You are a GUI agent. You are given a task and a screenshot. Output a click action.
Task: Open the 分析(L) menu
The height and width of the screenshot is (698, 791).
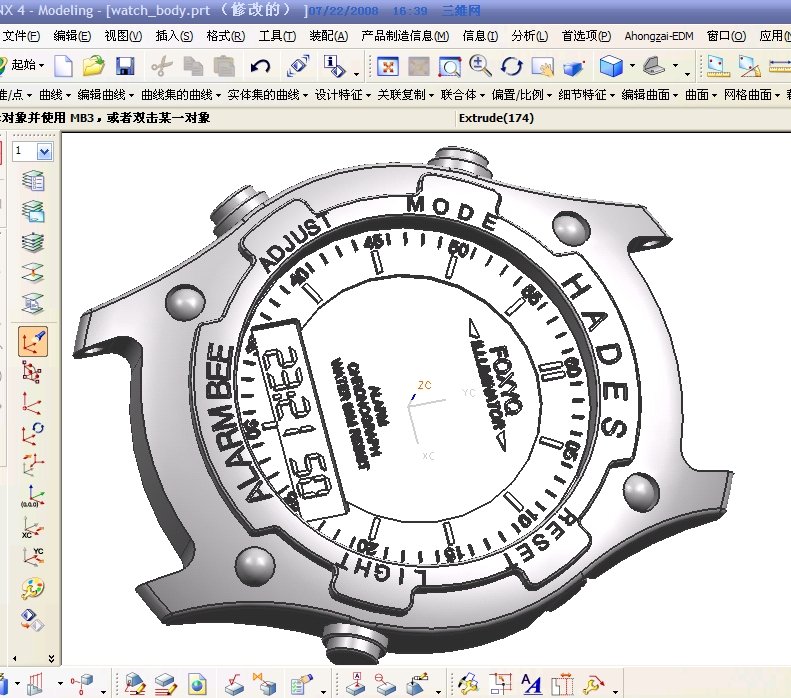tap(529, 36)
